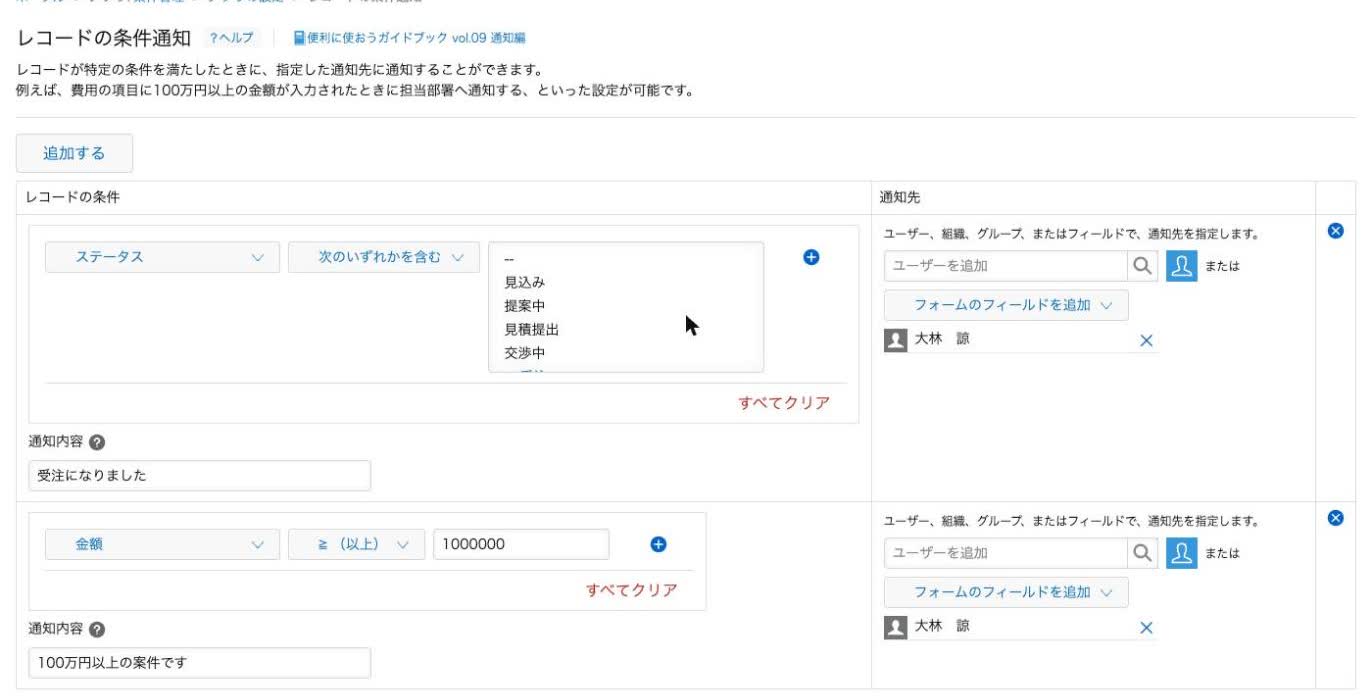The height and width of the screenshot is (700, 1372).
Task: Click the 大林 諒 user avatar in the second notification
Action: coord(896,627)
